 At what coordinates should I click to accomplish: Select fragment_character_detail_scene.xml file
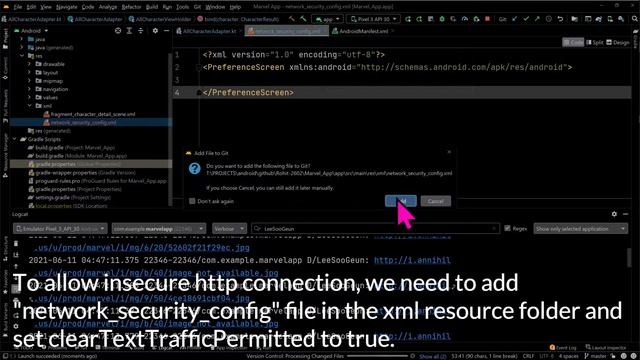click(x=89, y=114)
